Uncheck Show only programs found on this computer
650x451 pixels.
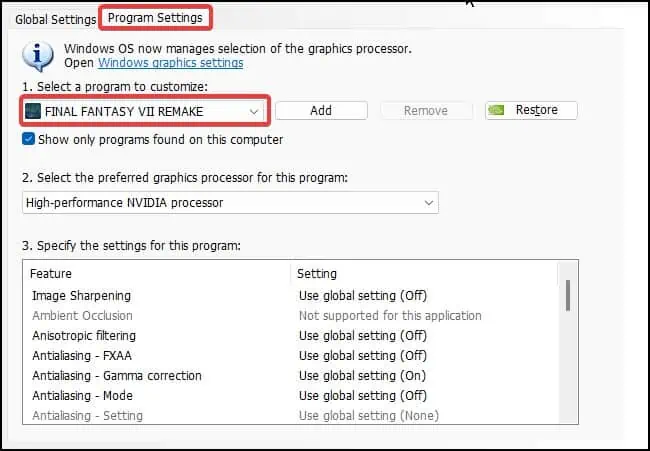(28, 140)
